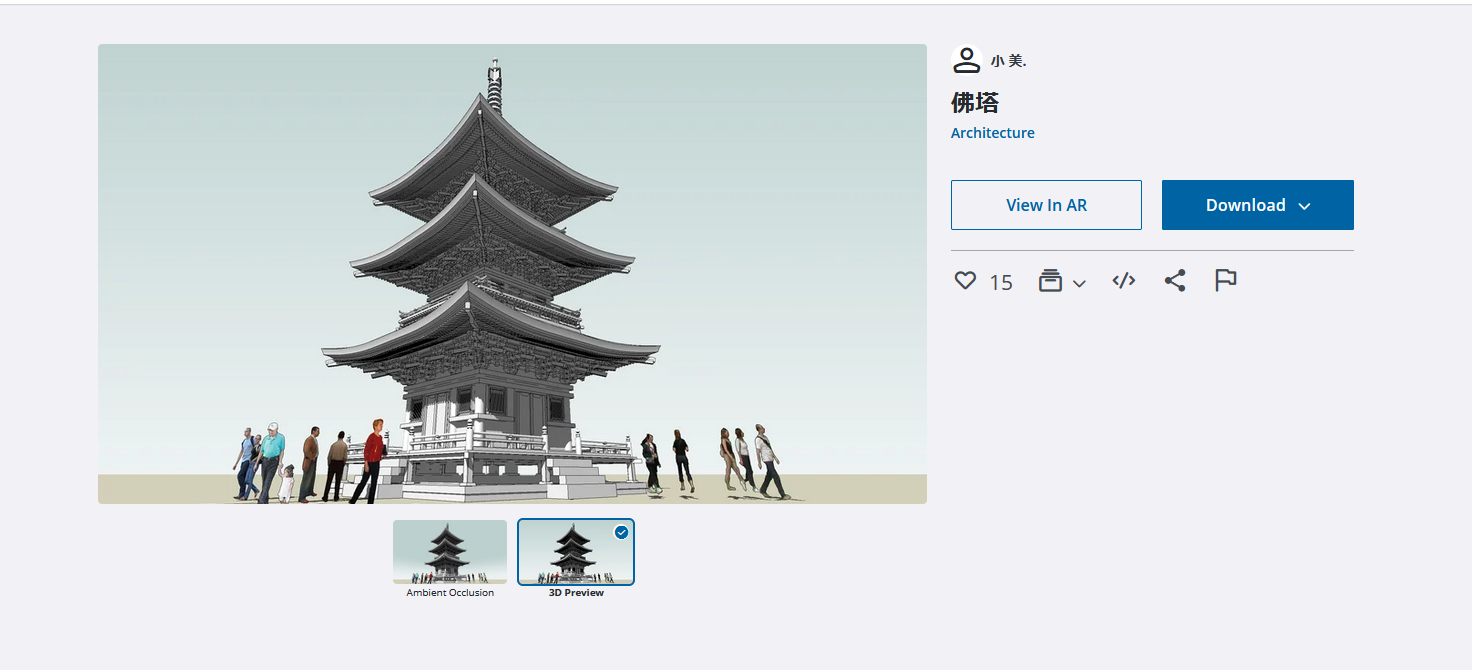Open the embed code icon
The width and height of the screenshot is (1472, 670).
coord(1124,281)
